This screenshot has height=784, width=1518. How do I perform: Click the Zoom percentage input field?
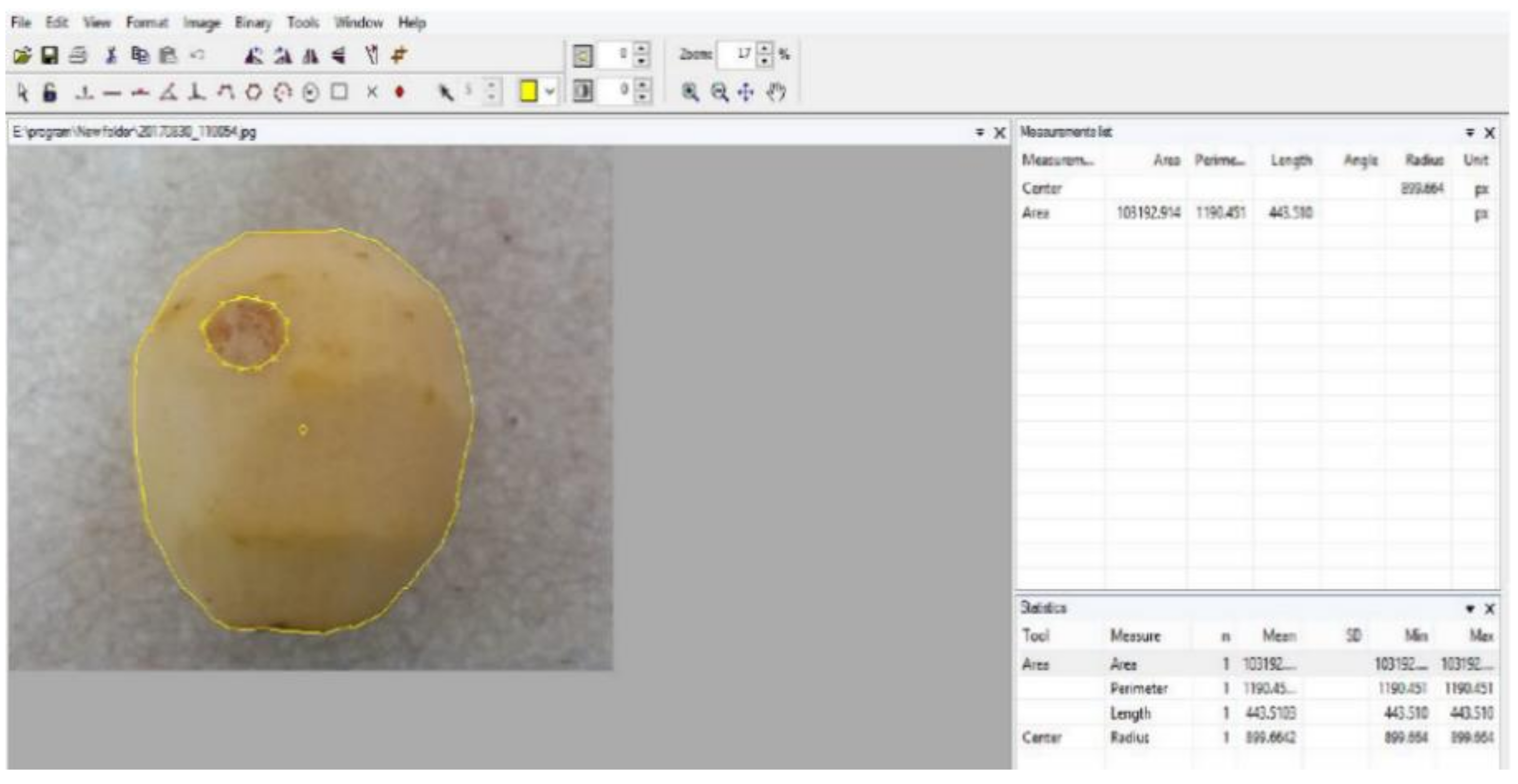click(737, 54)
